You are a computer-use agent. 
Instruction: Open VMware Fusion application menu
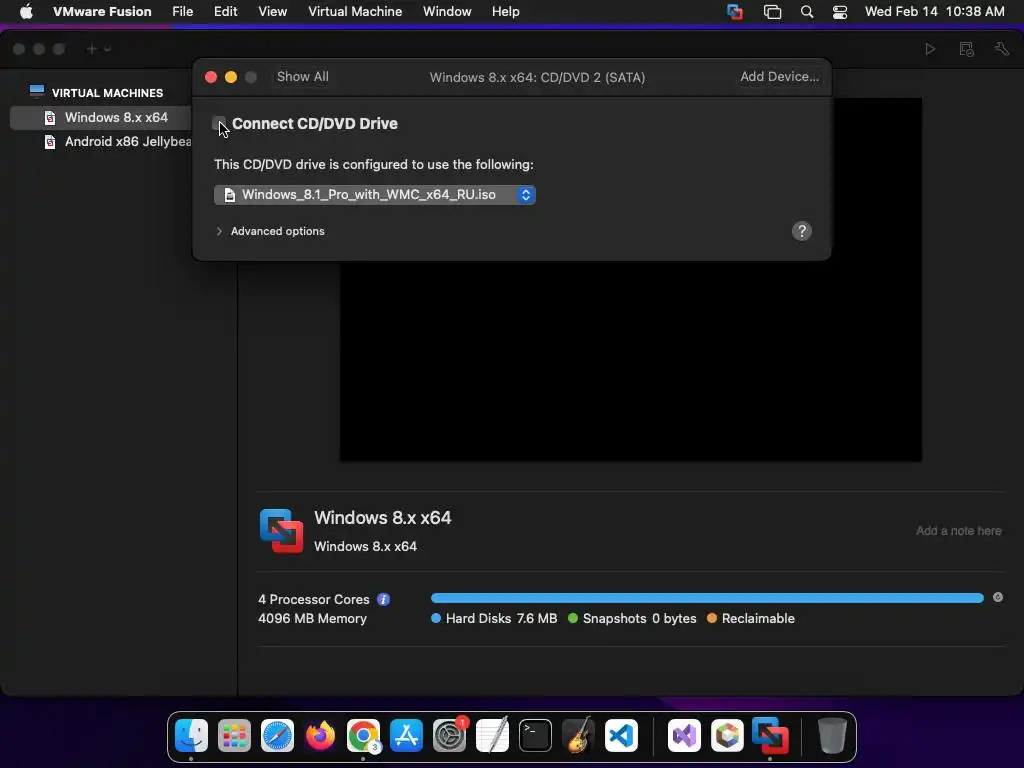pos(102,12)
